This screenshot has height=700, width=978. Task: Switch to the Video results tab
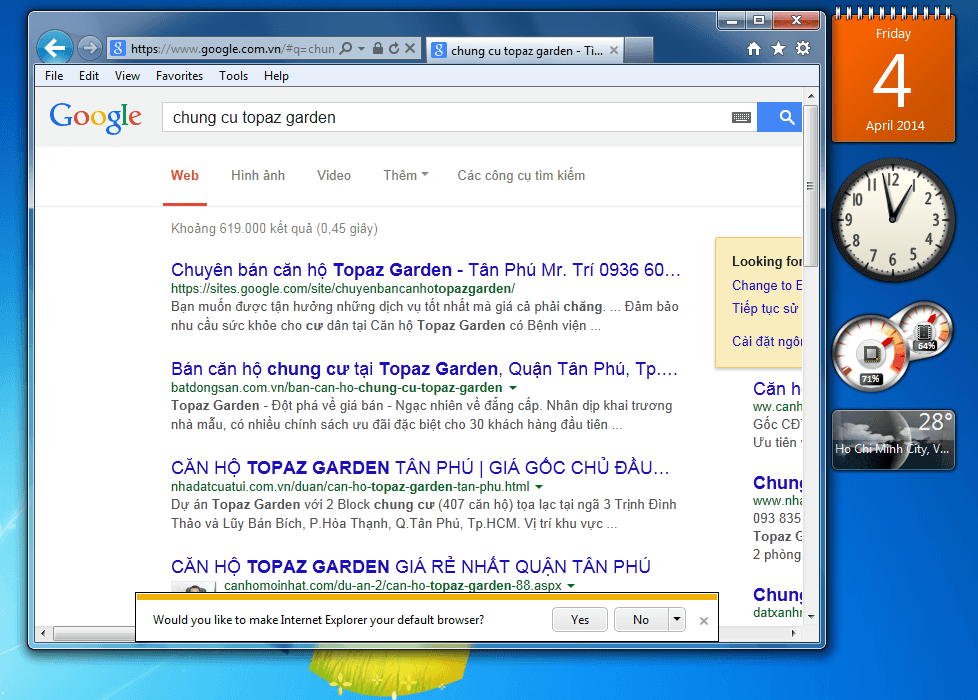(x=334, y=176)
